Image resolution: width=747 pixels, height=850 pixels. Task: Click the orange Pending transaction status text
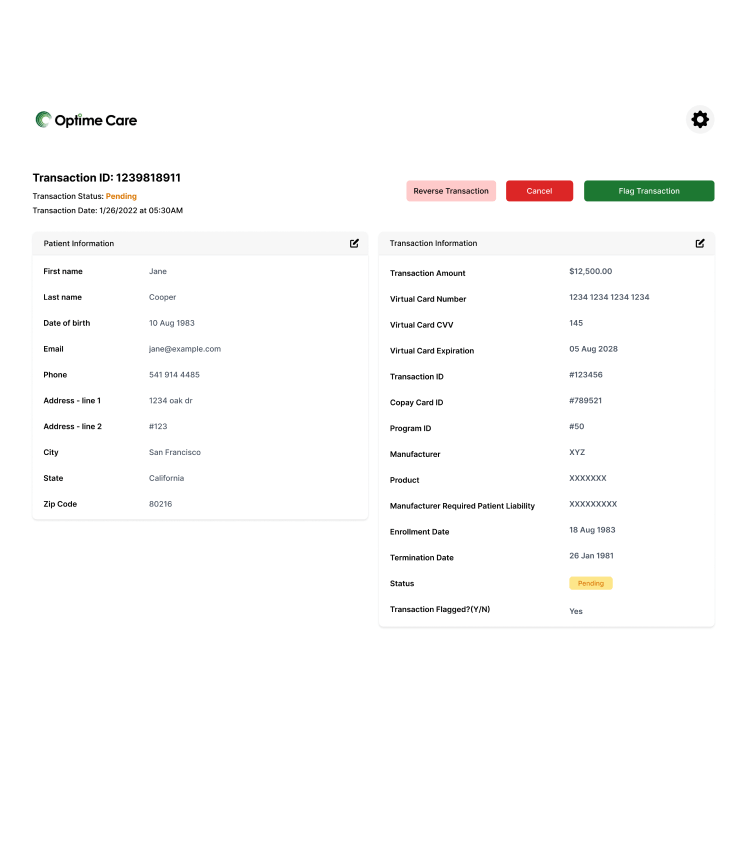pyautogui.click(x=121, y=196)
